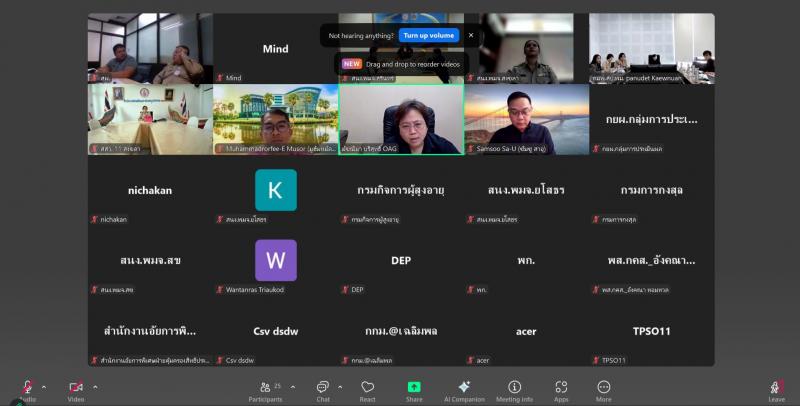Image resolution: width=800 pixels, height=406 pixels.
Task: Click the muted mic icon beside Mind label
Action: pyautogui.click(x=220, y=78)
